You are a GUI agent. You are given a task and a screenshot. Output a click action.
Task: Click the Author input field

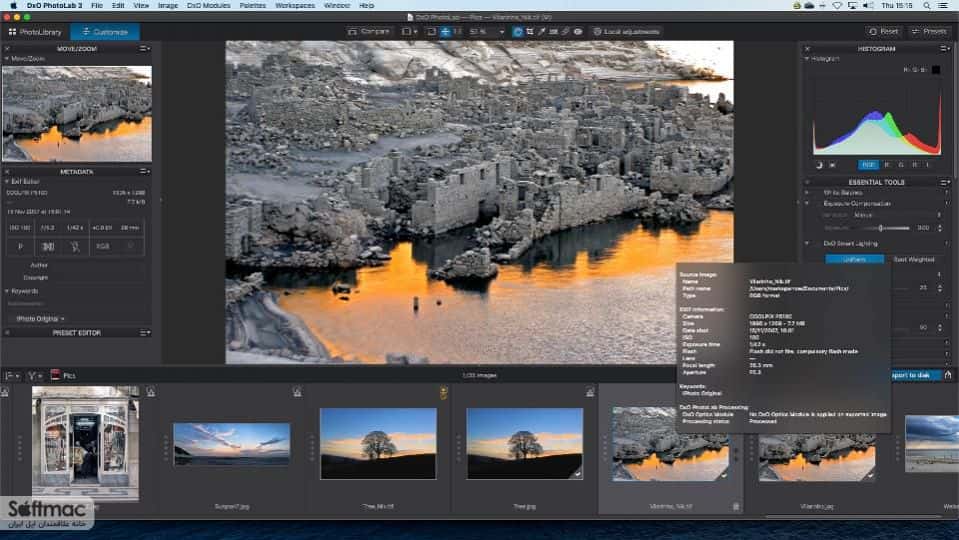99,265
